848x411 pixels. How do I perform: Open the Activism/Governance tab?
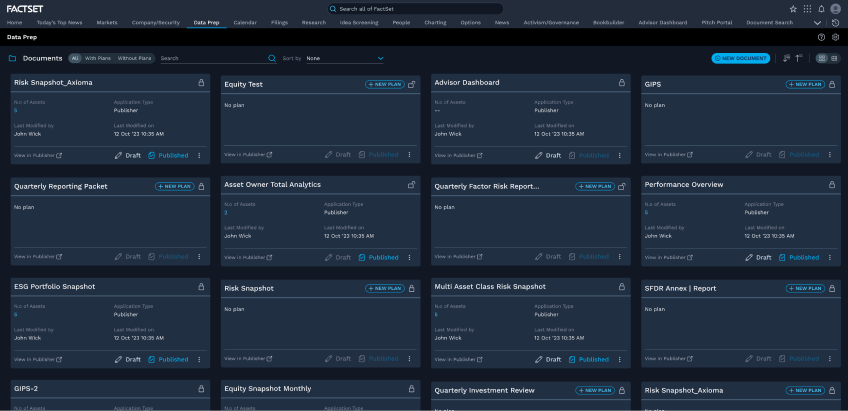pyautogui.click(x=551, y=23)
